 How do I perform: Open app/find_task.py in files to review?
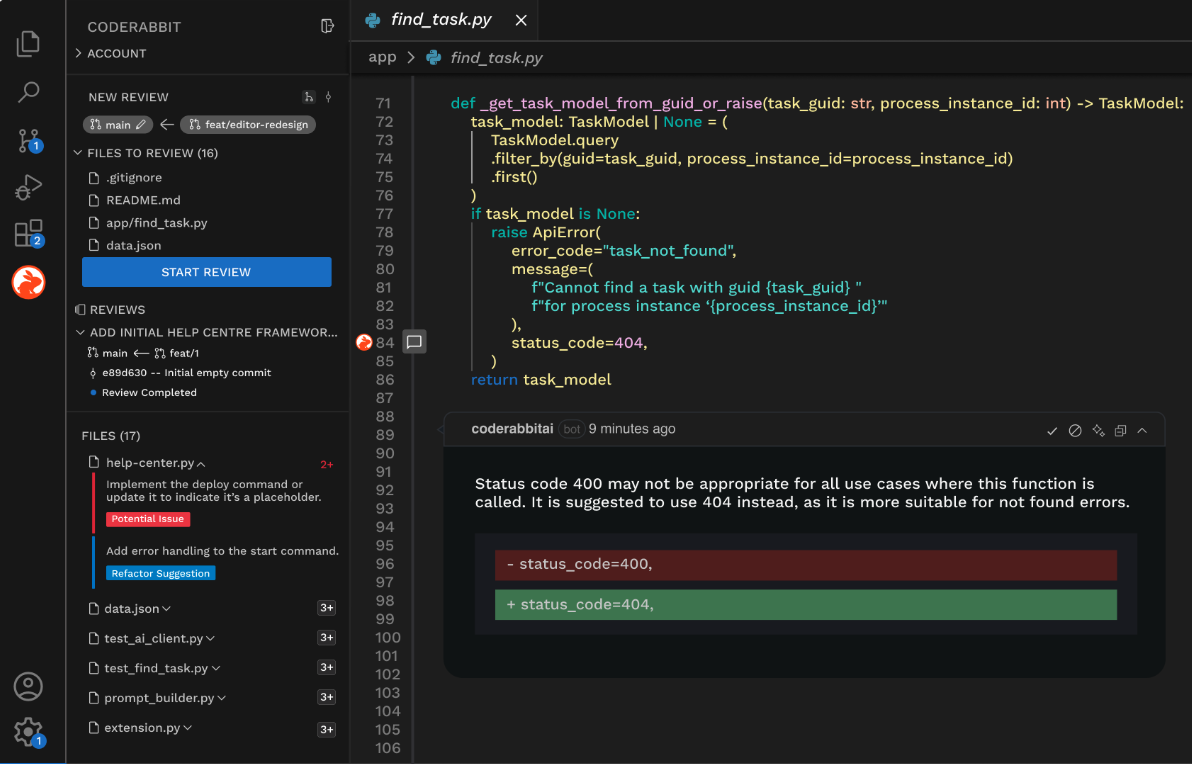click(157, 223)
